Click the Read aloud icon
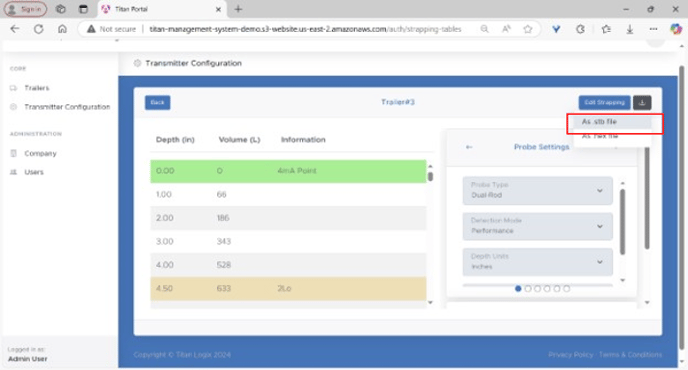 point(506,29)
